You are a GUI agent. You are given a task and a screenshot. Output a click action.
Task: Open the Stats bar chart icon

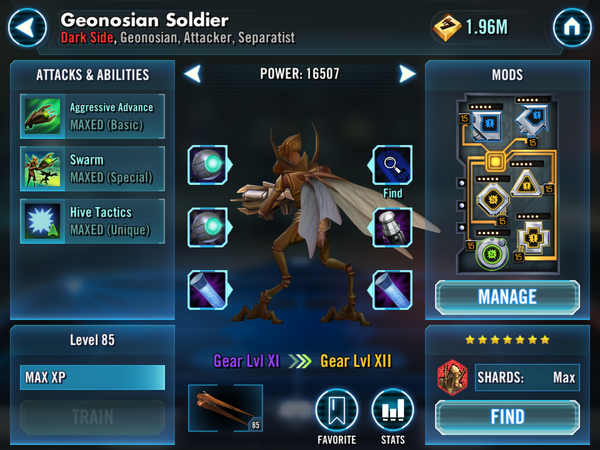pos(393,410)
